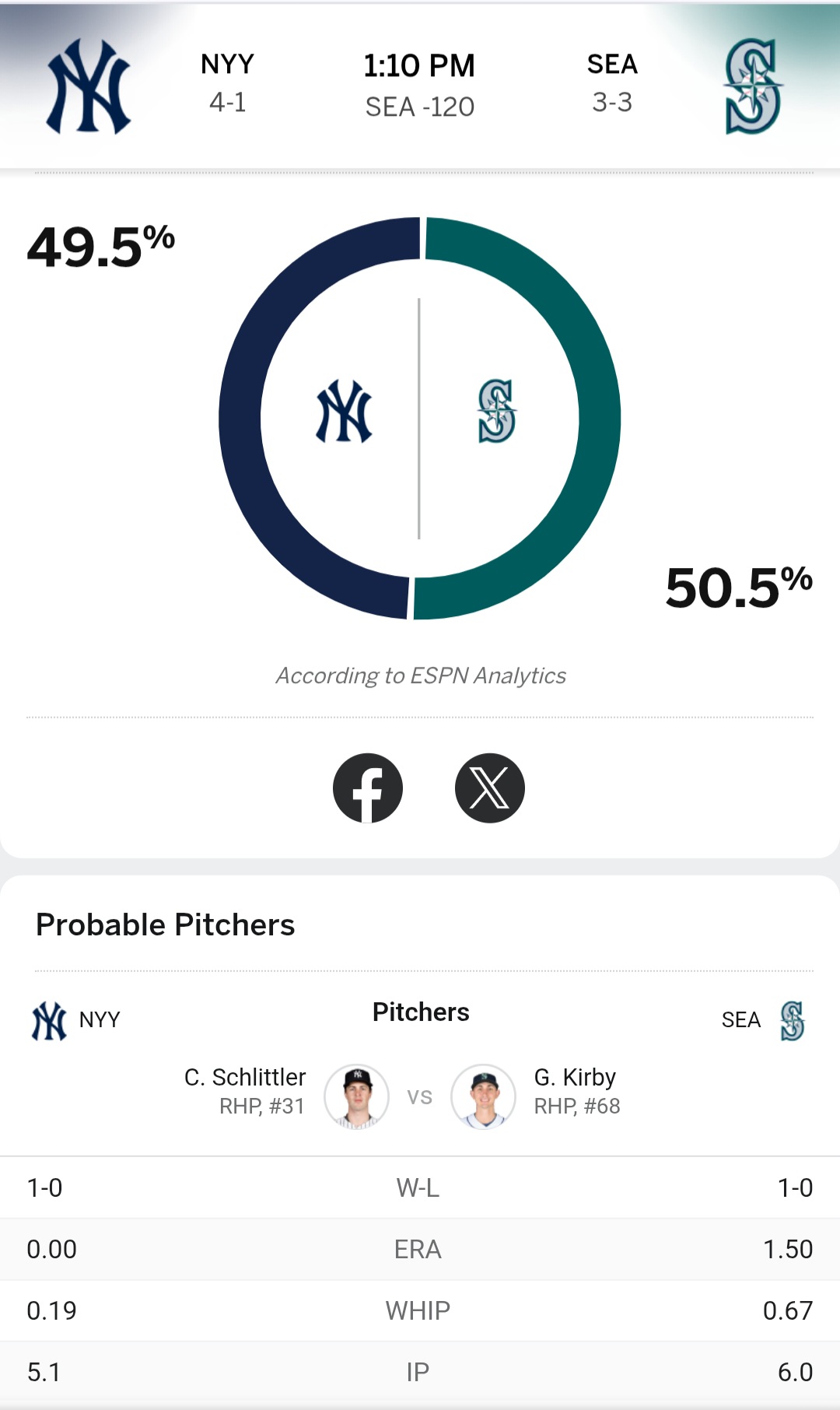Tap navy Yankees segment of win chart
The height and width of the screenshot is (1410, 840).
pos(241,420)
